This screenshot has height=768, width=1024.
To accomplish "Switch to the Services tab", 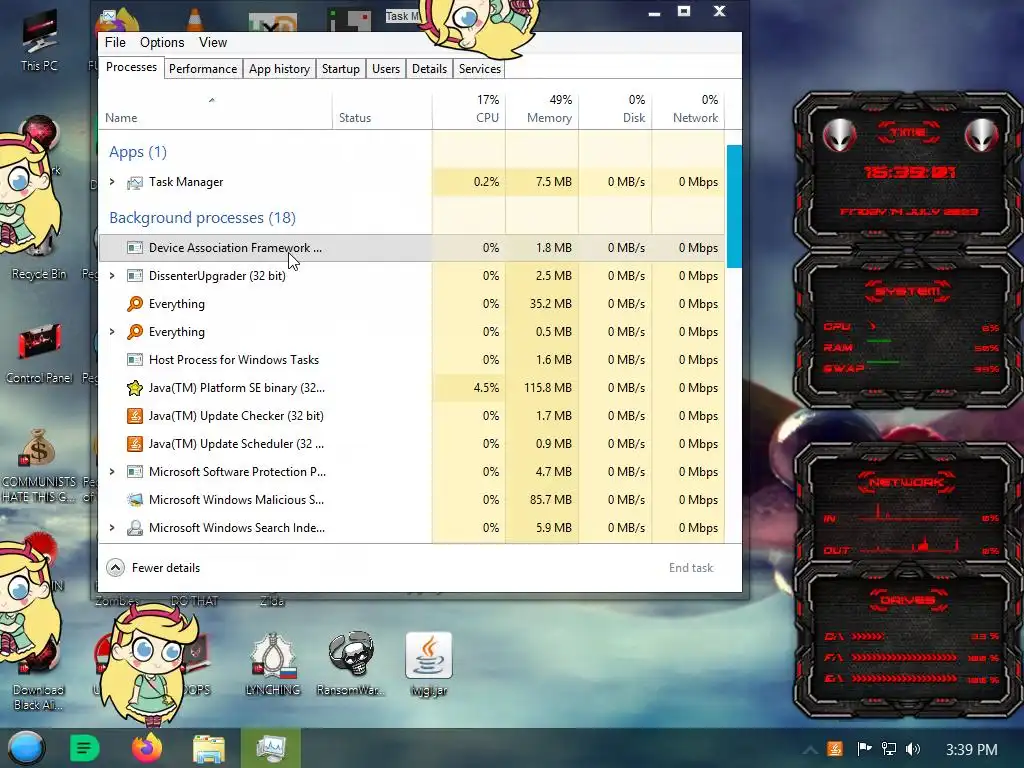I will pyautogui.click(x=479, y=69).
